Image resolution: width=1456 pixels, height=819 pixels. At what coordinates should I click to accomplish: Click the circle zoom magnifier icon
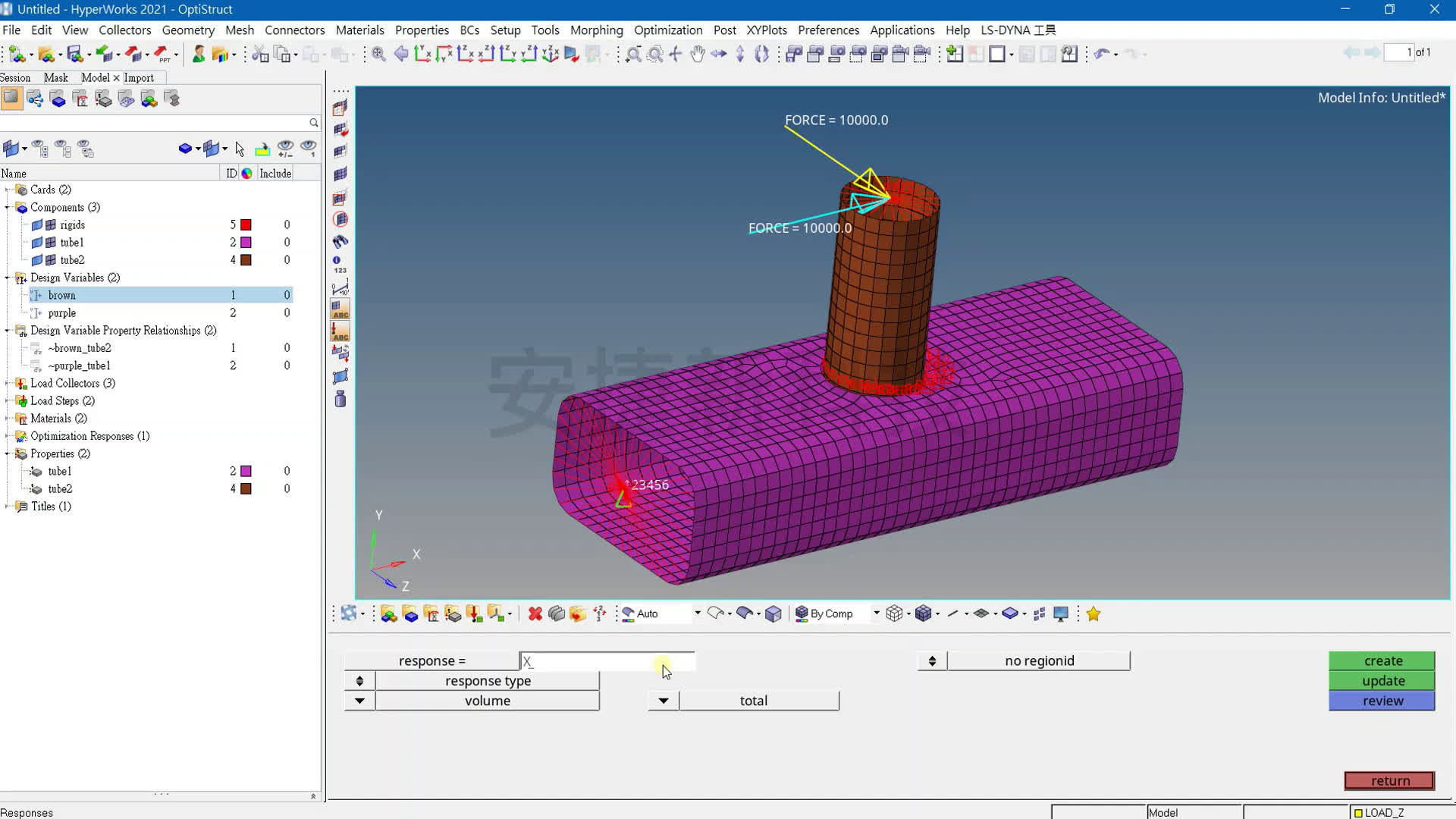coord(655,54)
